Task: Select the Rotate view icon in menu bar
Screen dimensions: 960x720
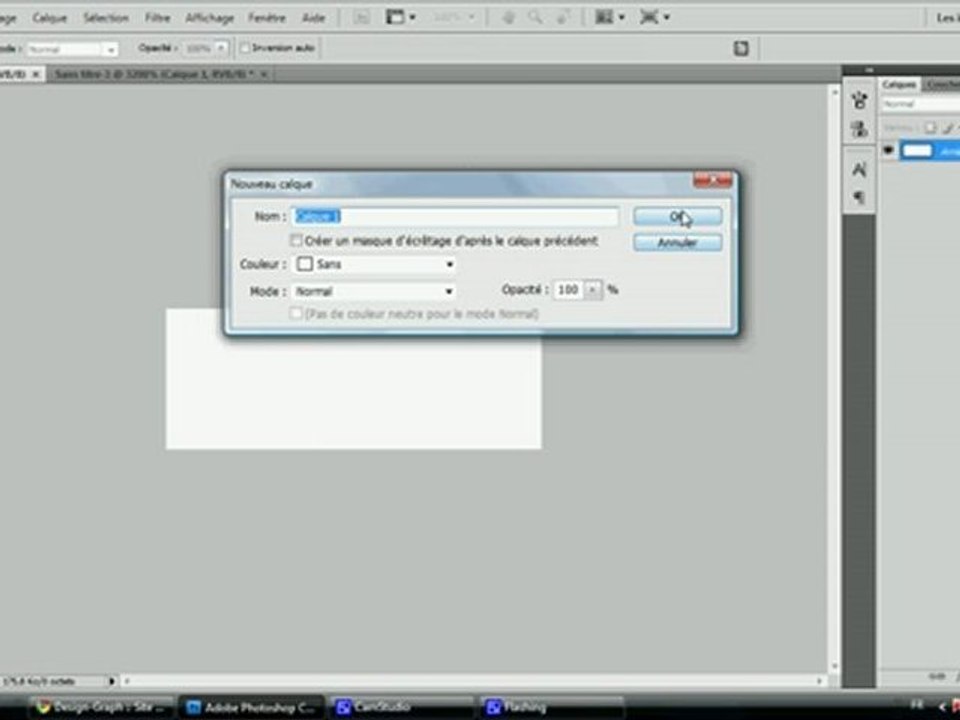Action: 563,17
